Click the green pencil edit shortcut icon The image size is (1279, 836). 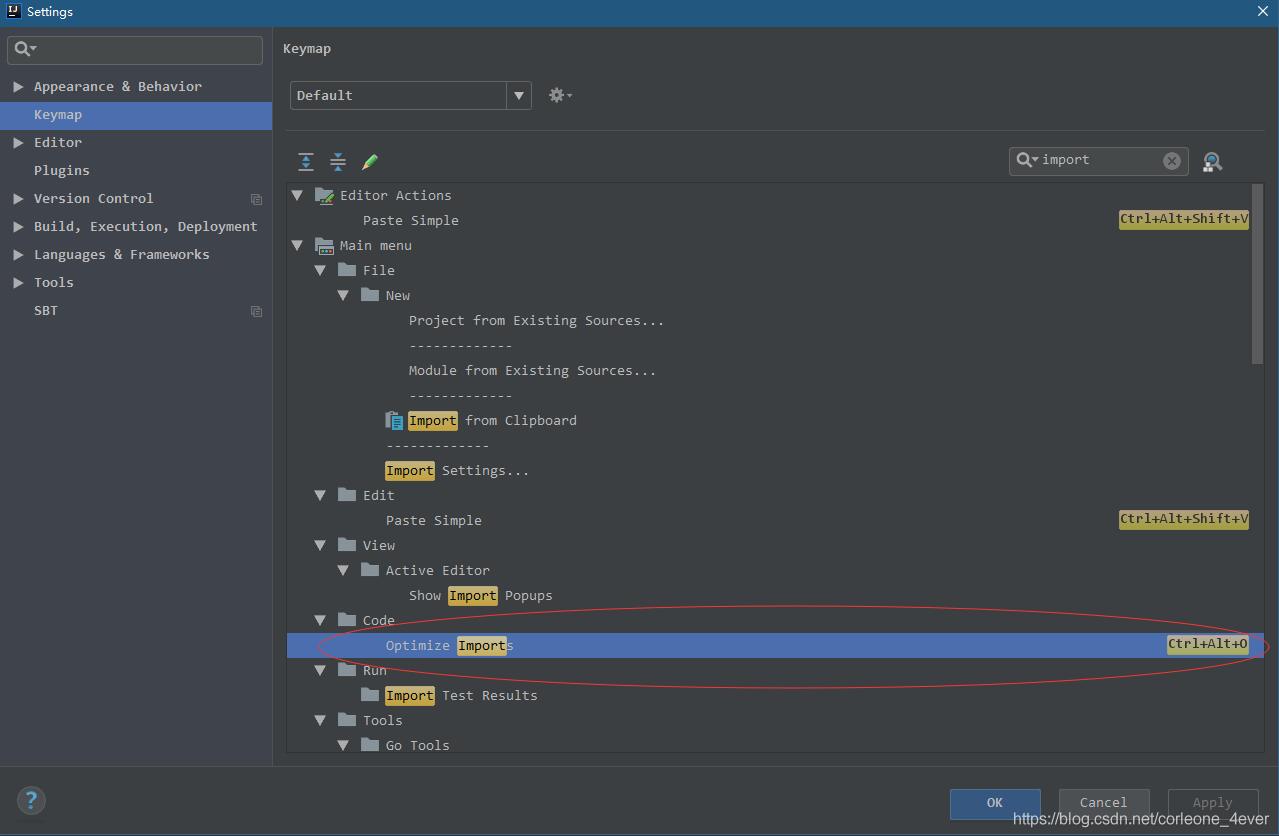click(370, 162)
